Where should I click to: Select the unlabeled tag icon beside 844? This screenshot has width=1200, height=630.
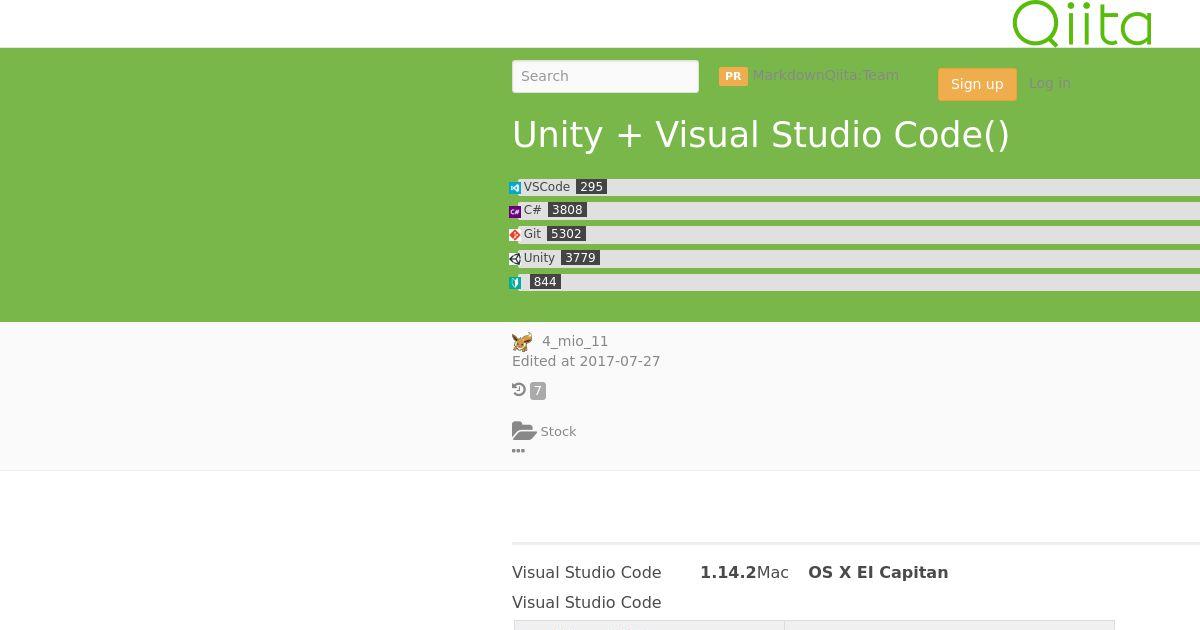click(x=515, y=283)
